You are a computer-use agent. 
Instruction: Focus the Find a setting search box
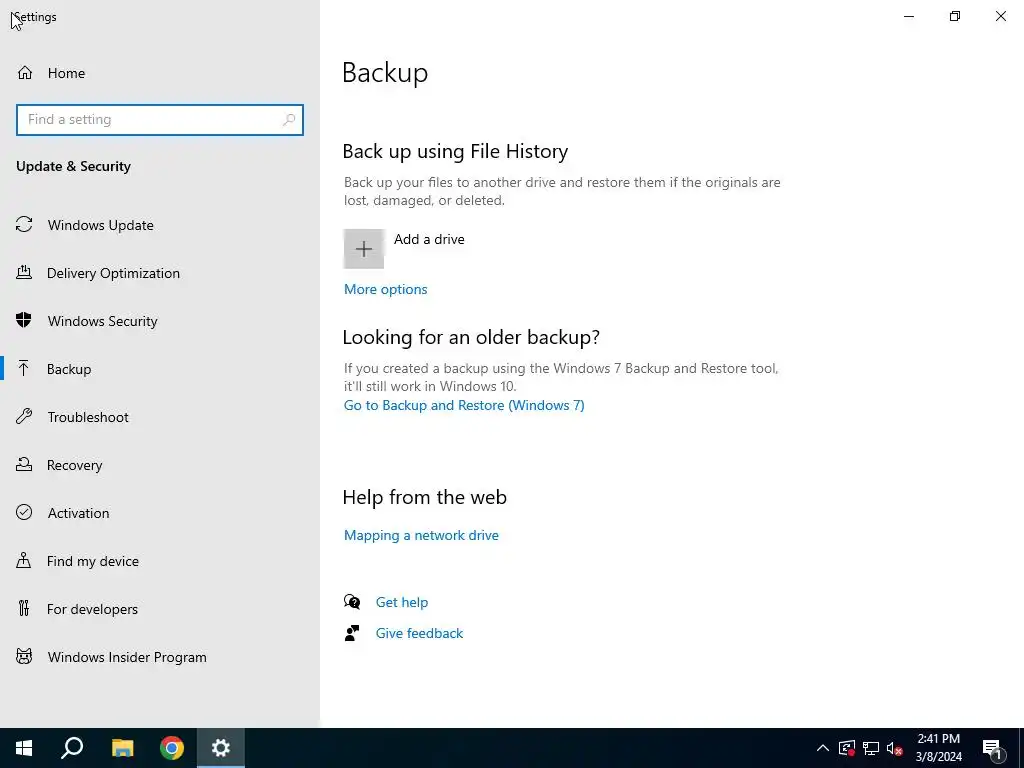point(160,120)
